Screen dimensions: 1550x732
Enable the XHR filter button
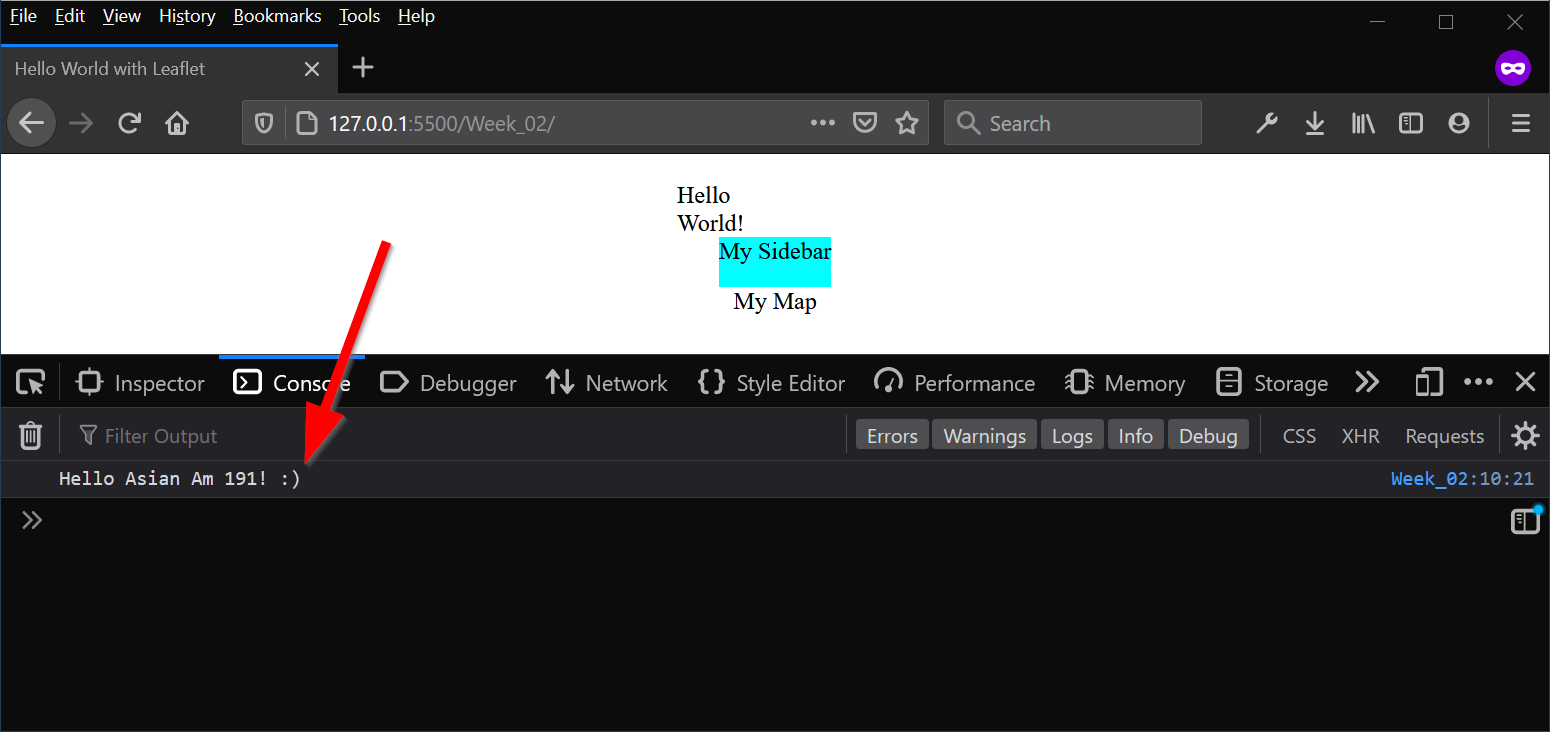pos(1360,436)
